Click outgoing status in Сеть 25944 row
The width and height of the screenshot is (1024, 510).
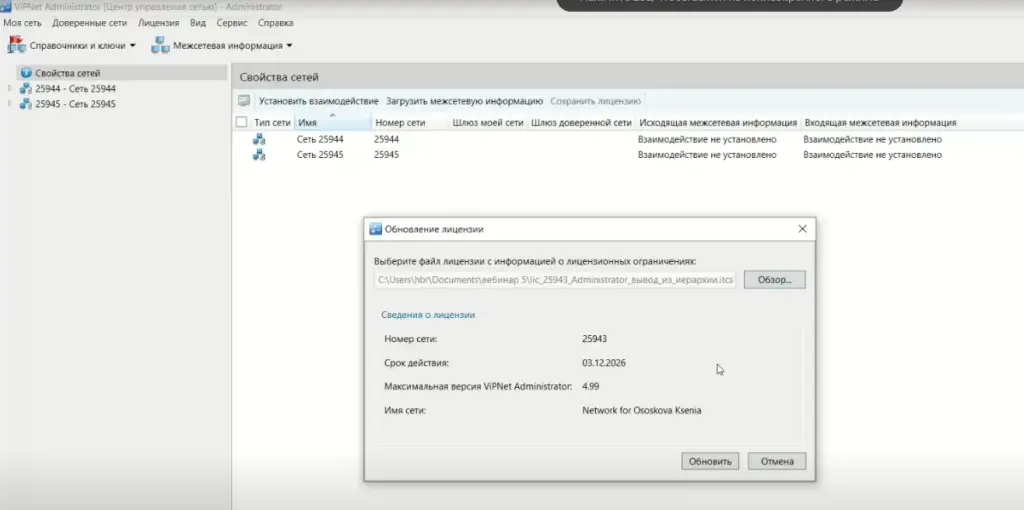click(x=707, y=139)
